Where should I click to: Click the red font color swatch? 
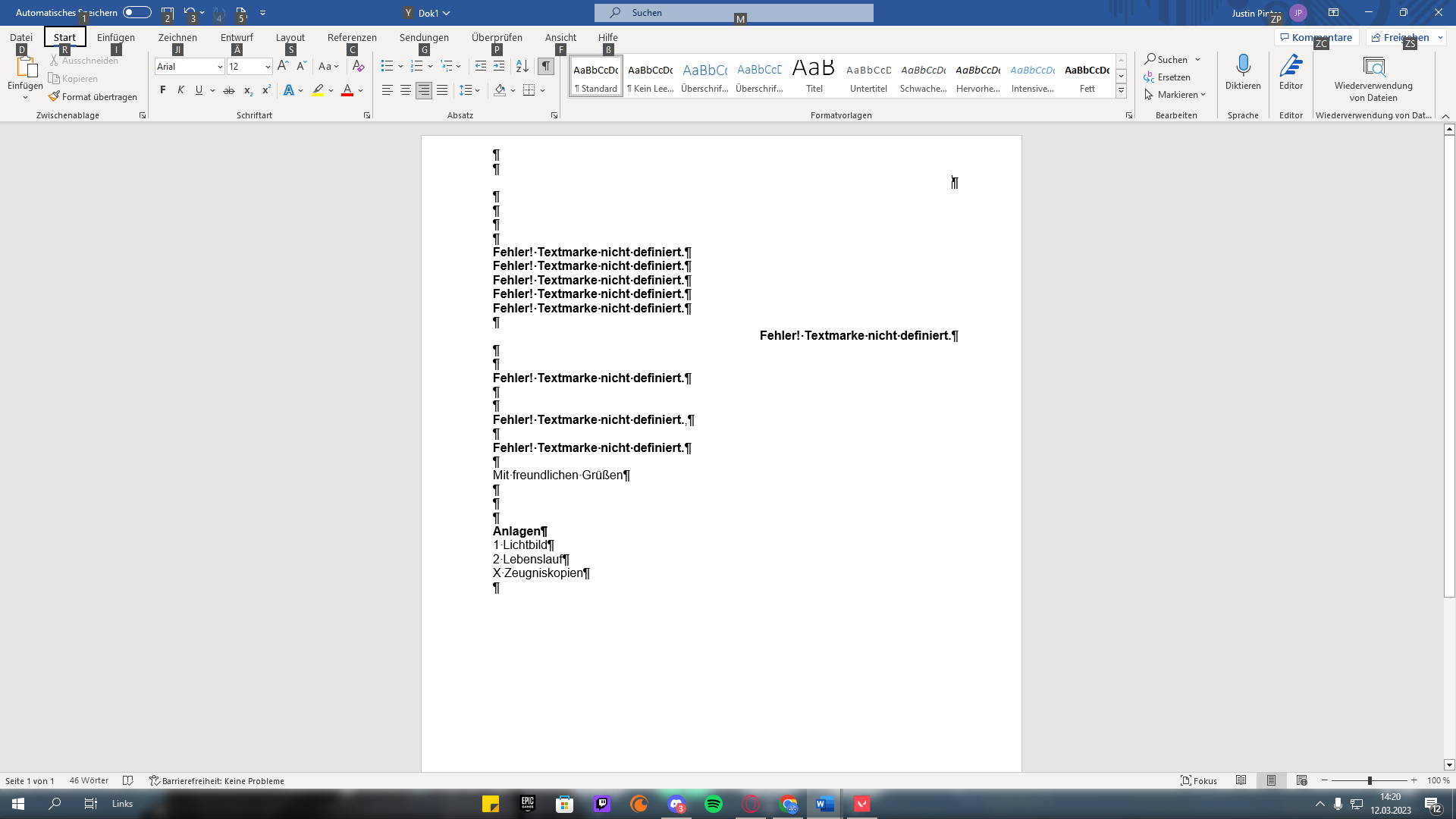pyautogui.click(x=347, y=90)
